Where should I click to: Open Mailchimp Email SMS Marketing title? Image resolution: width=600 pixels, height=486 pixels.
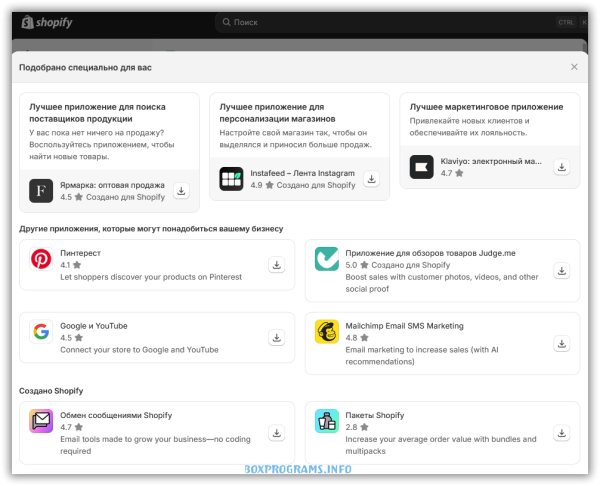404,326
